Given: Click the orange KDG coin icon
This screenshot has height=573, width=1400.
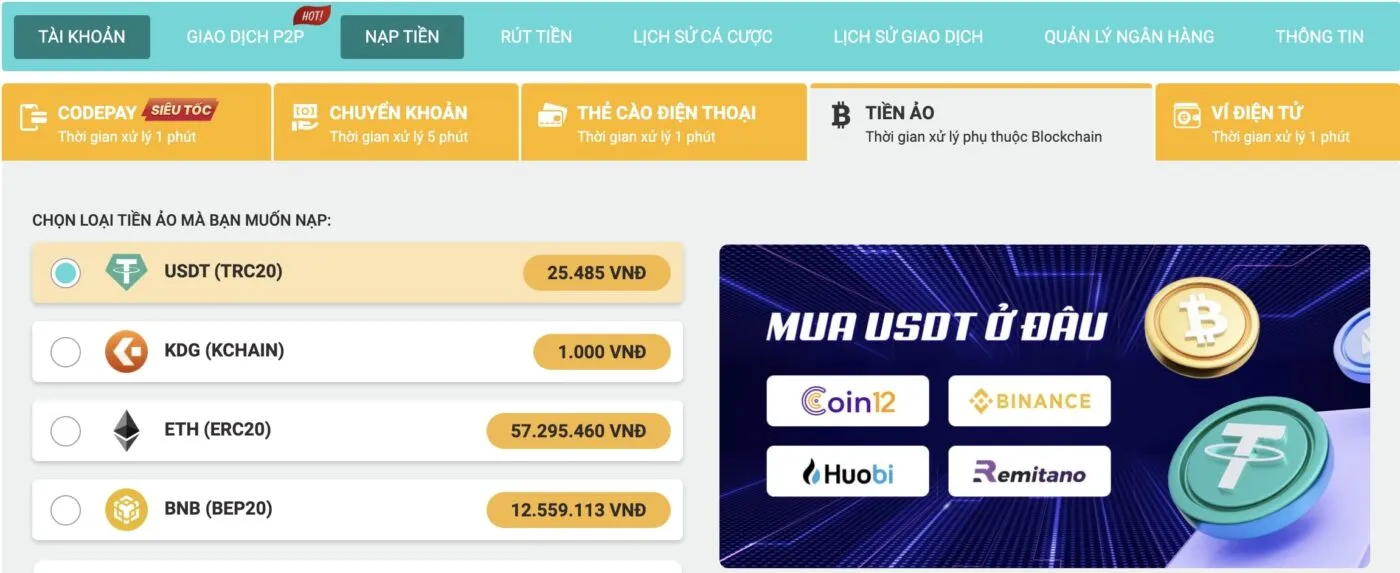Looking at the screenshot, I should (x=126, y=351).
